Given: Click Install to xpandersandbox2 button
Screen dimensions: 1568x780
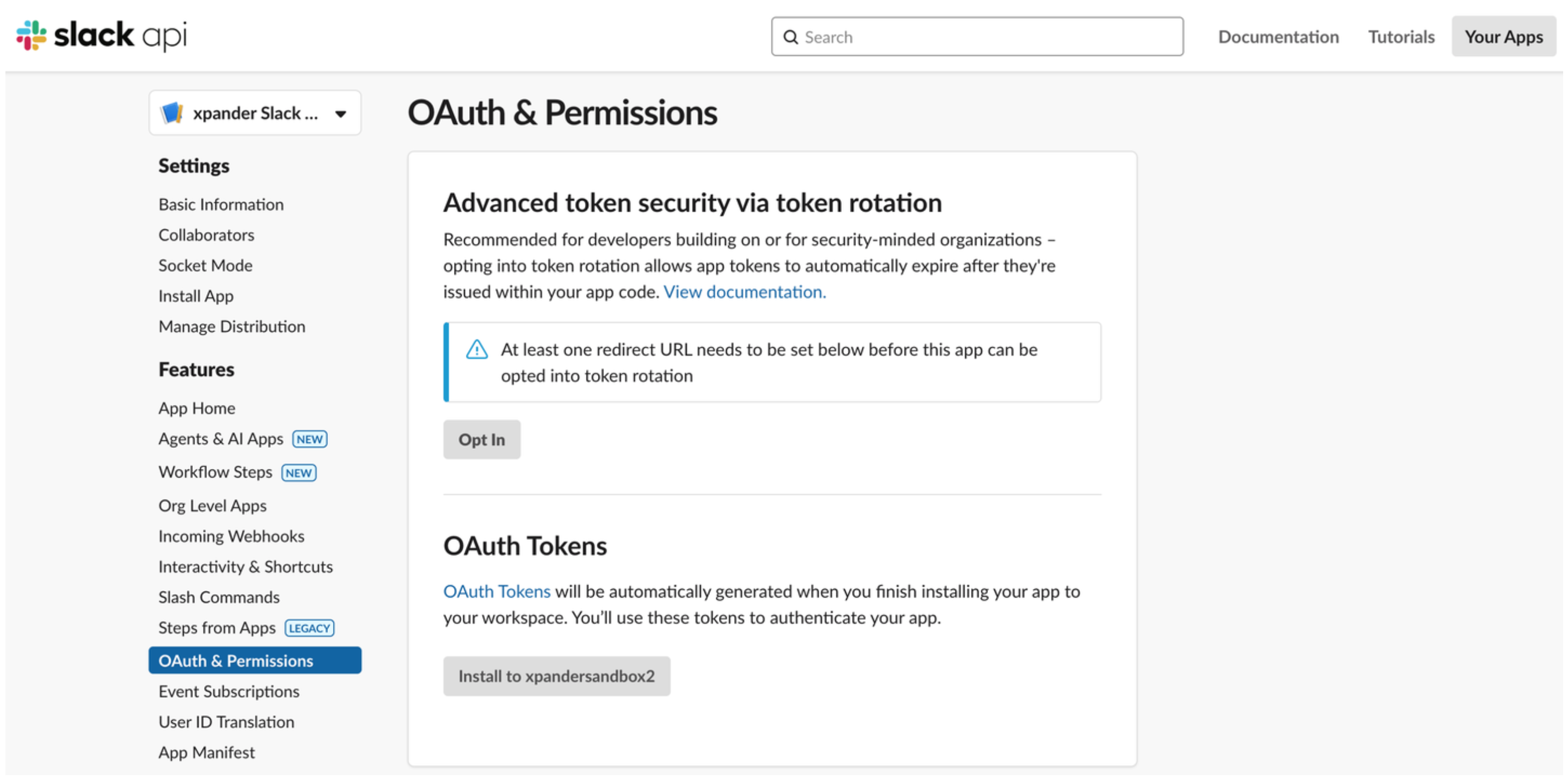Looking at the screenshot, I should coord(556,676).
